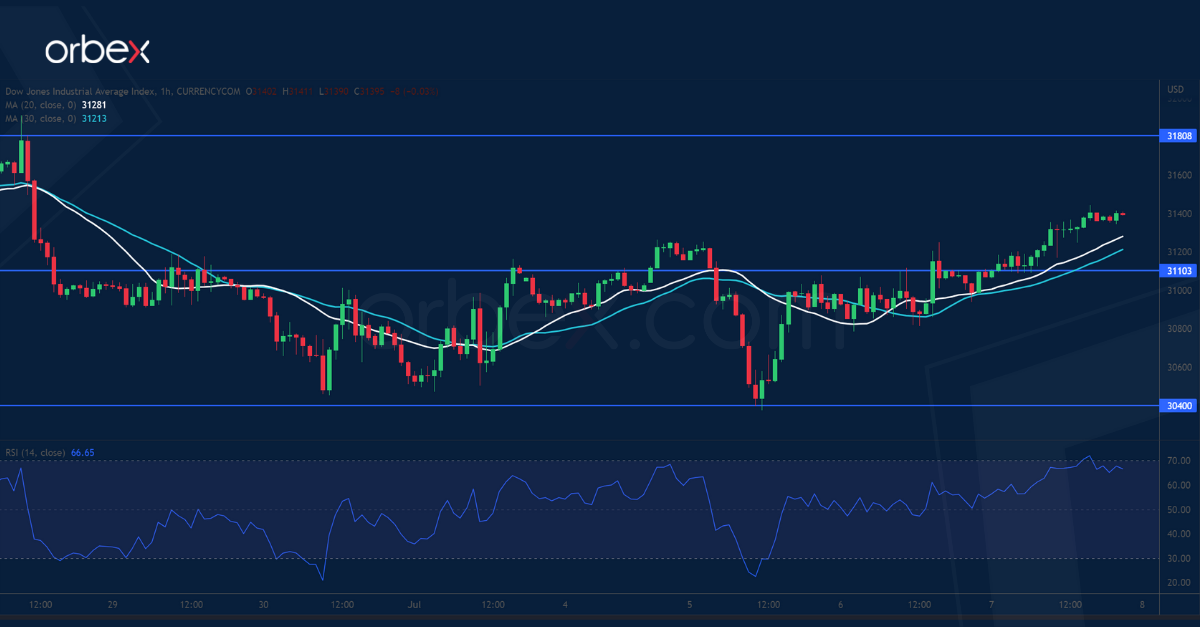Click the 30 date marker on time axis

263,605
